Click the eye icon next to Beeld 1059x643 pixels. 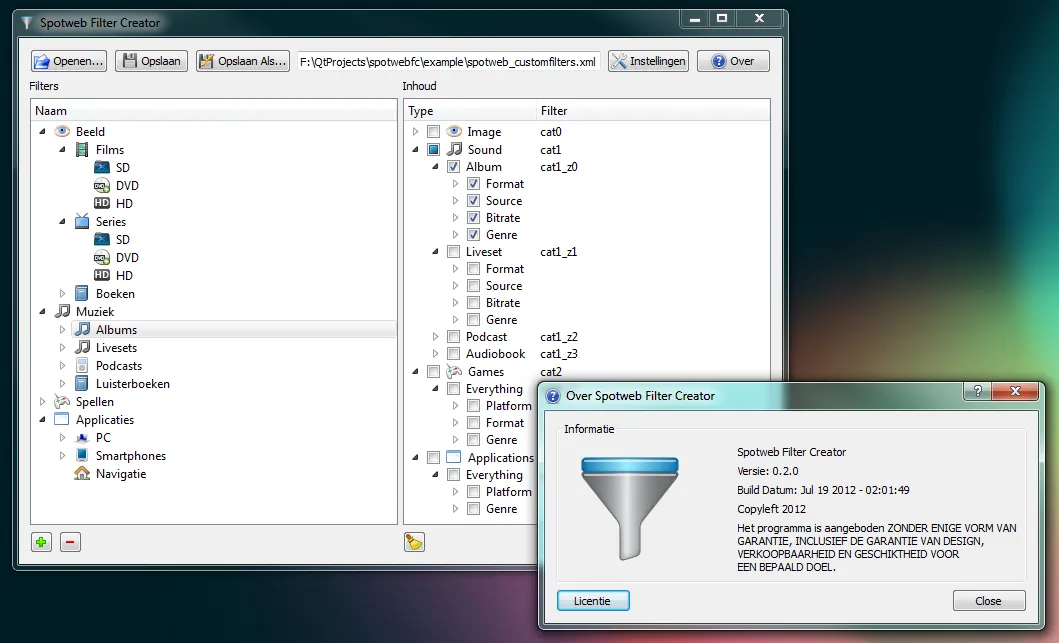(x=62, y=131)
